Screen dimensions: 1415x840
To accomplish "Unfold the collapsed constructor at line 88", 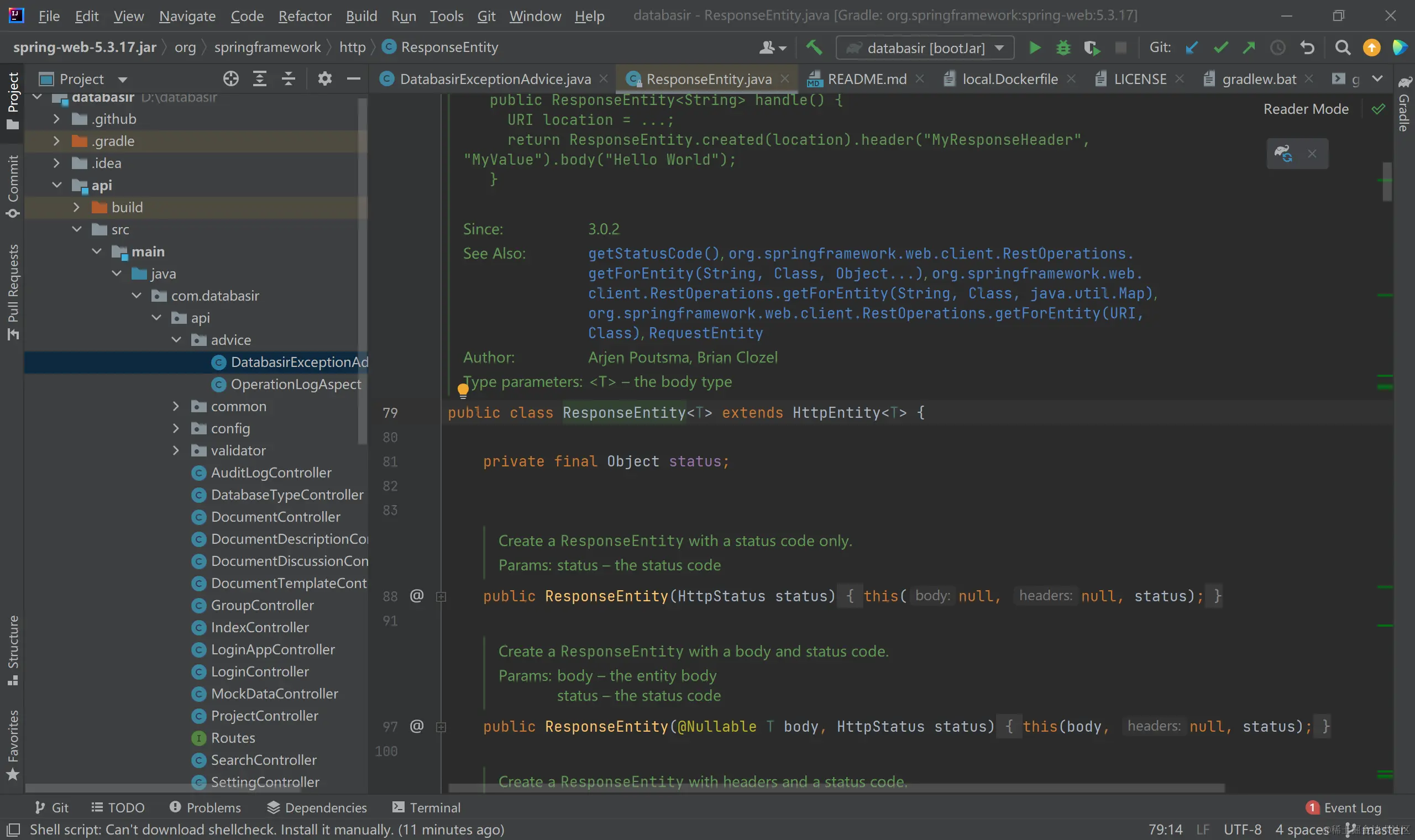I will (x=441, y=596).
